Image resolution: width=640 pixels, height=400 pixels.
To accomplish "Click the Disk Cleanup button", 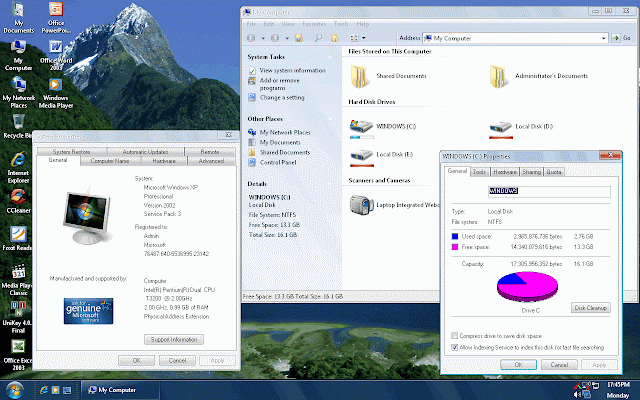I will [x=591, y=308].
